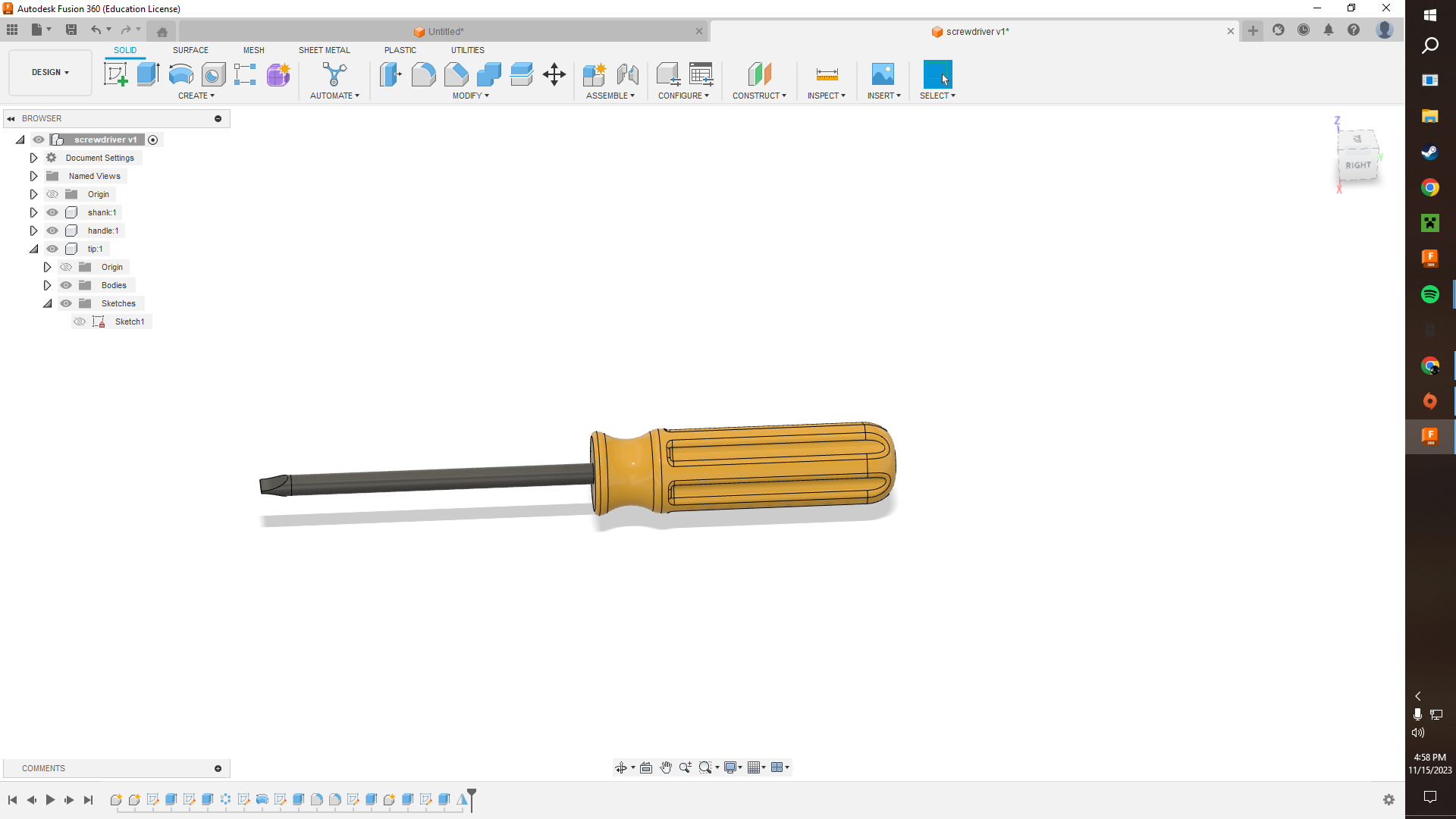
Task: Expand the Bodies folder under tip:1
Action: point(48,284)
